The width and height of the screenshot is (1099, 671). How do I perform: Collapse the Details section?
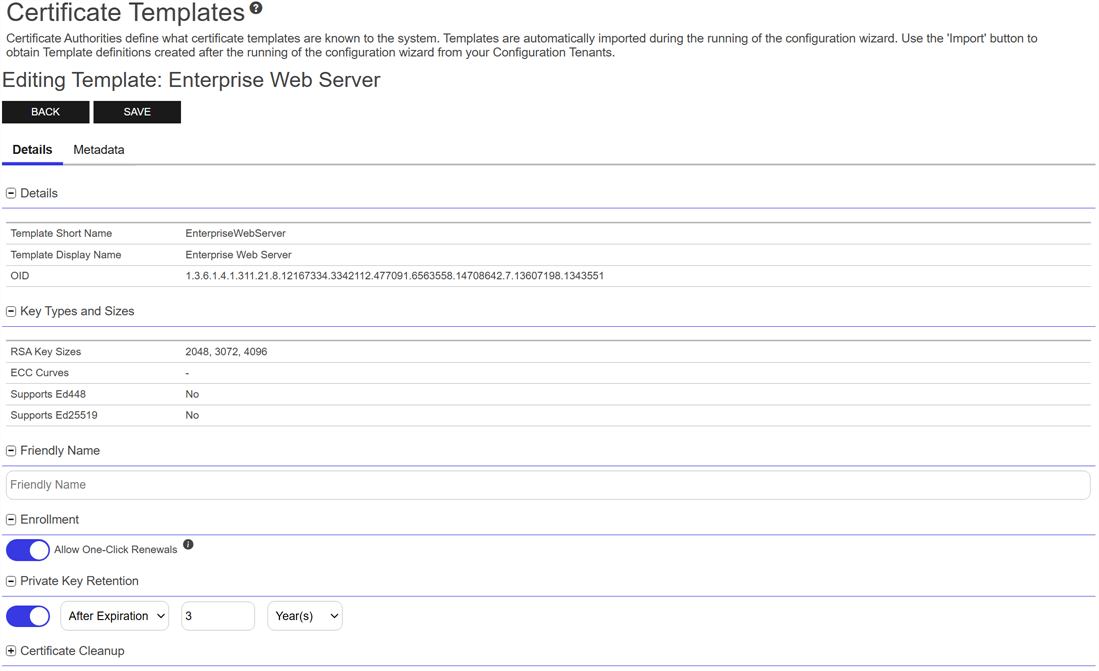tap(11, 193)
